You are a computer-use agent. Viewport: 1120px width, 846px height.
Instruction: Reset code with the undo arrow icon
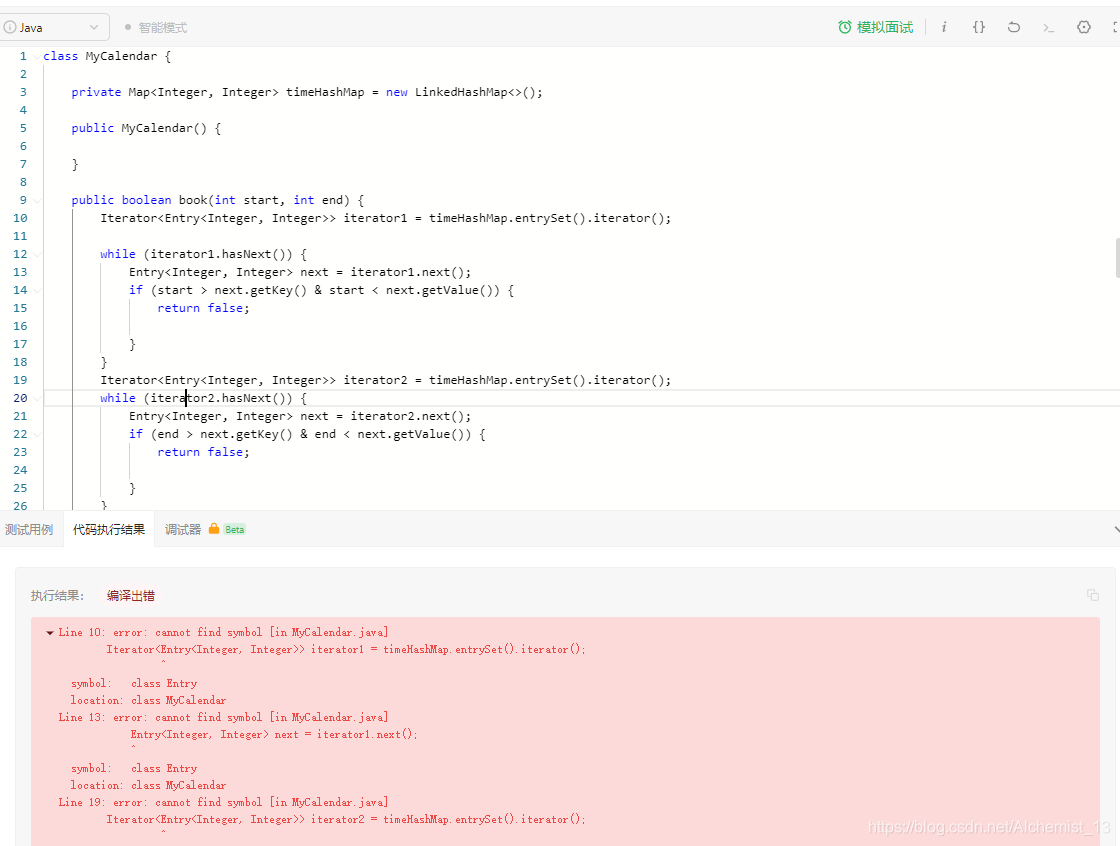1014,27
